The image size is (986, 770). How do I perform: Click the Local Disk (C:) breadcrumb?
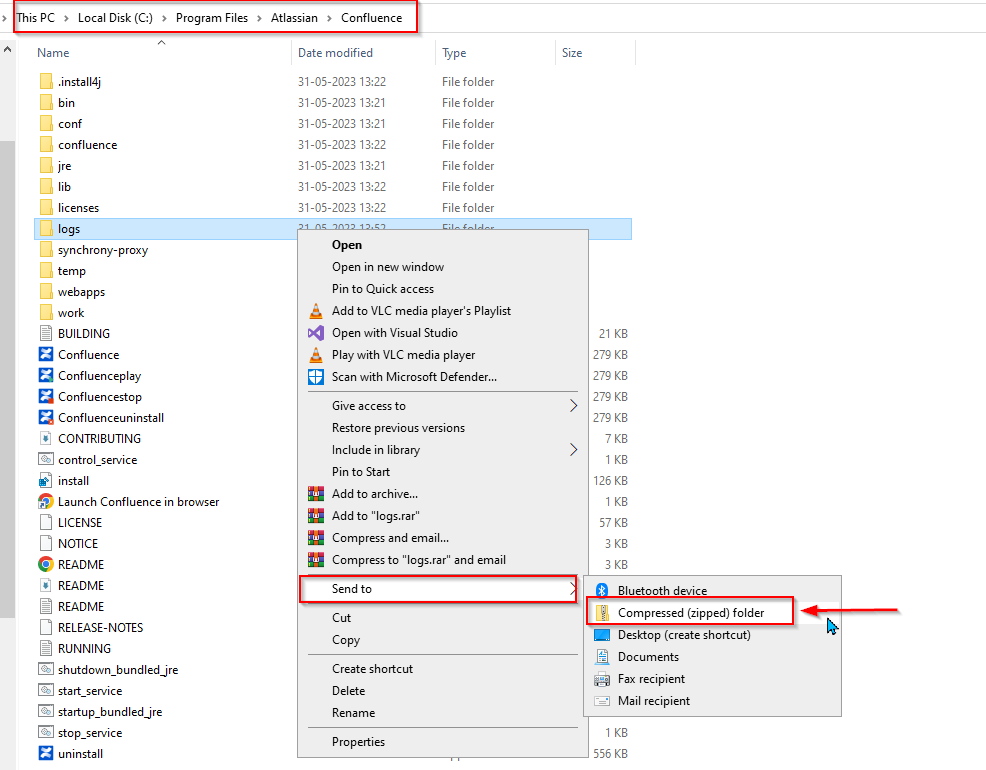pyautogui.click(x=115, y=18)
